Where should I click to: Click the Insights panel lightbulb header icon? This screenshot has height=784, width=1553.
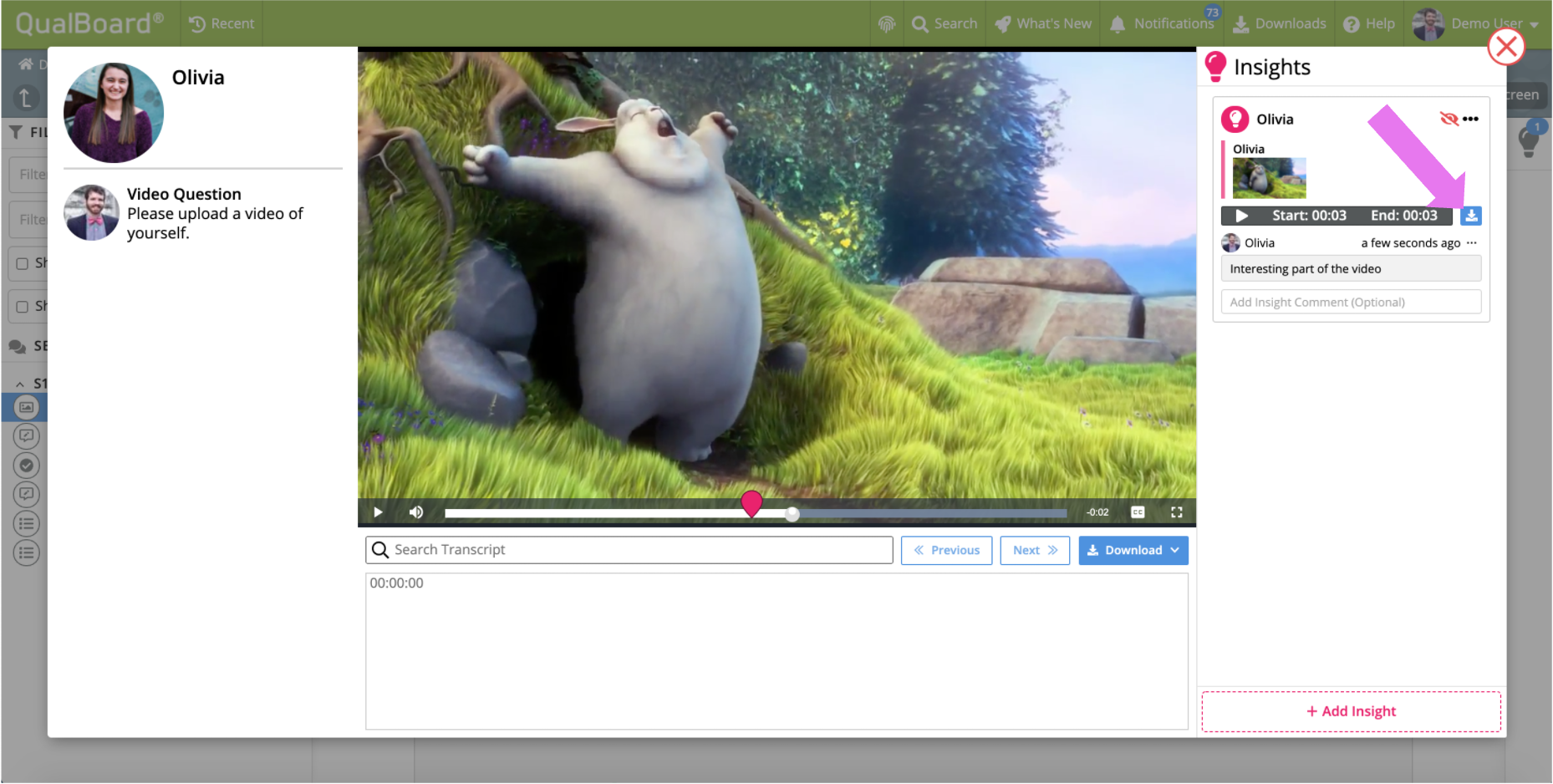(x=1215, y=67)
